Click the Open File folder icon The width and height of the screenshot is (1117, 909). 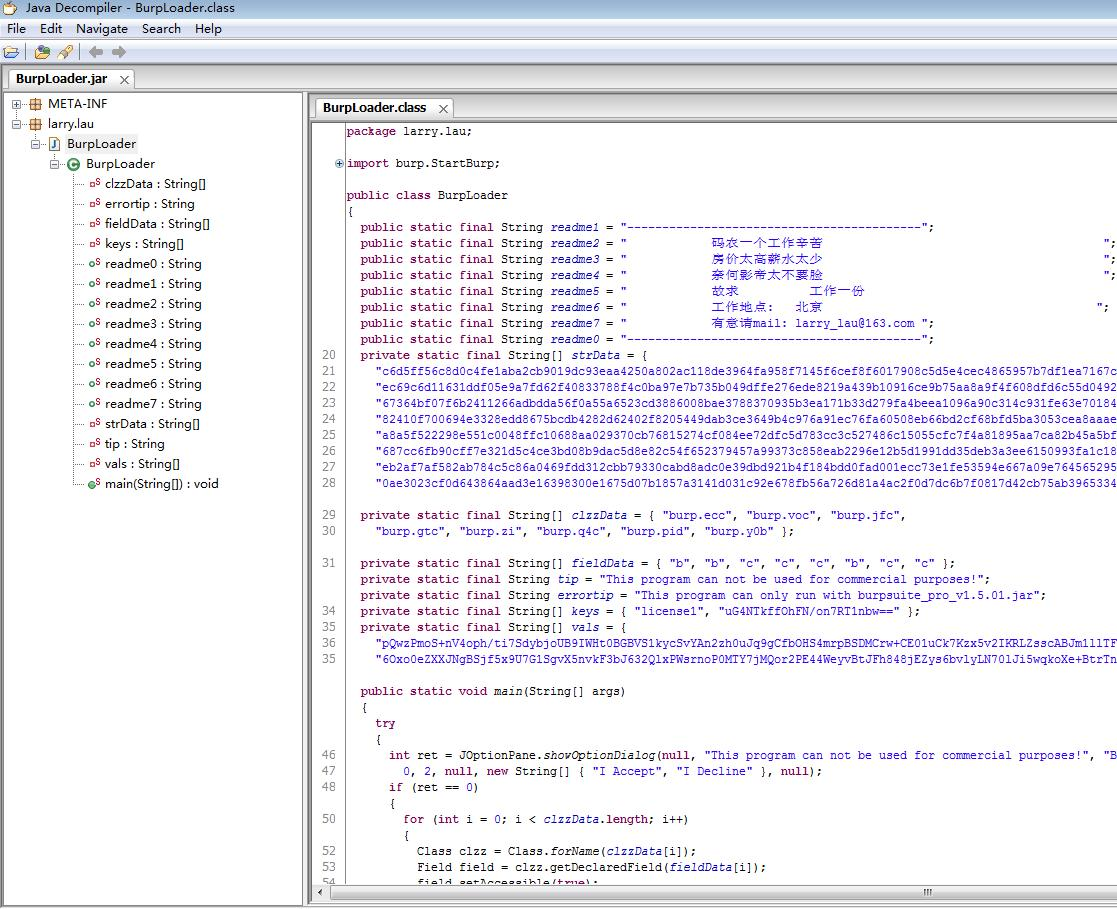11,52
